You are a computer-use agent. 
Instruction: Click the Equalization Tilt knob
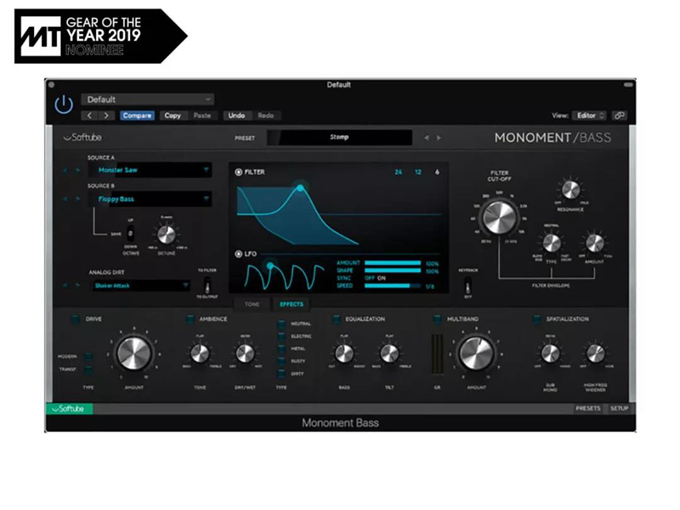[389, 353]
